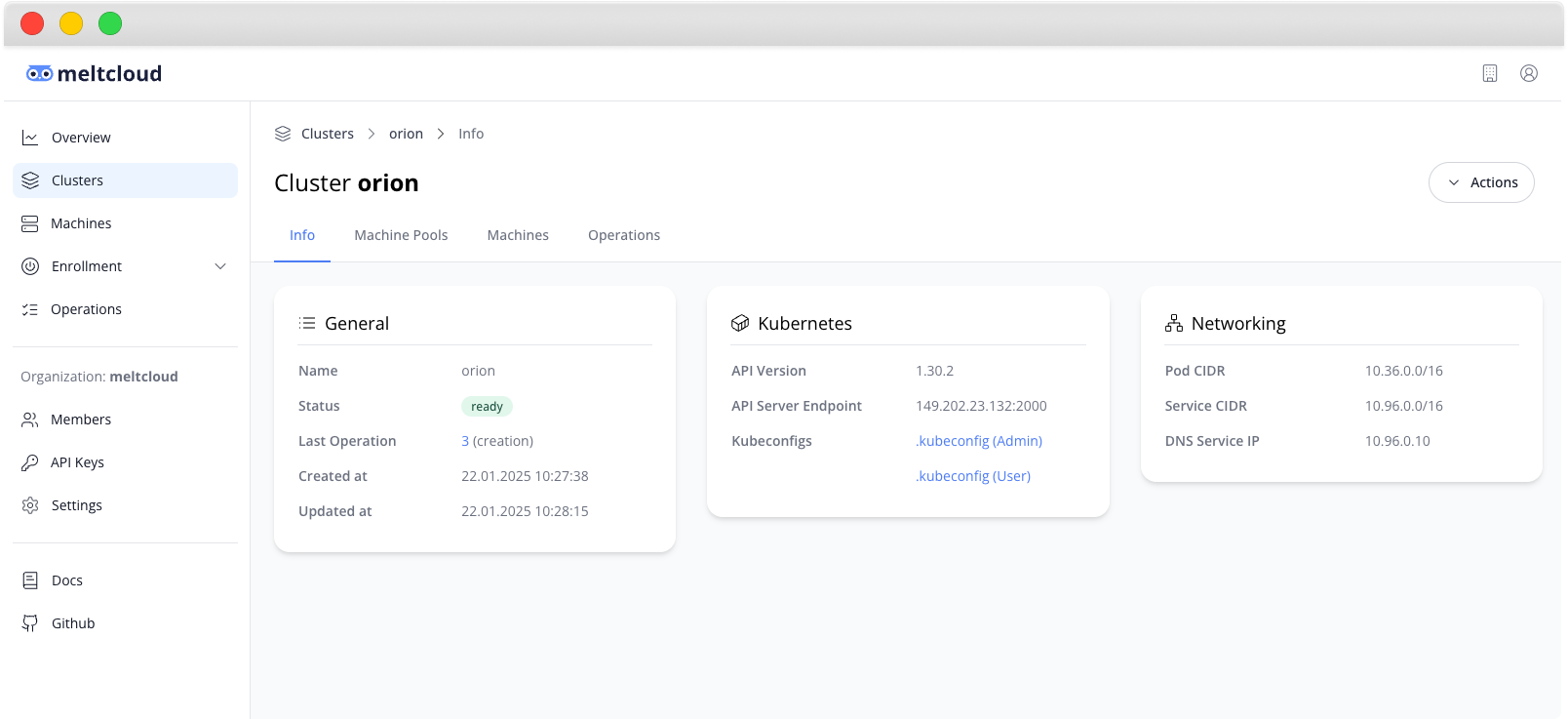Click the Operations checklist icon
The height and width of the screenshot is (719, 1568).
pos(30,309)
